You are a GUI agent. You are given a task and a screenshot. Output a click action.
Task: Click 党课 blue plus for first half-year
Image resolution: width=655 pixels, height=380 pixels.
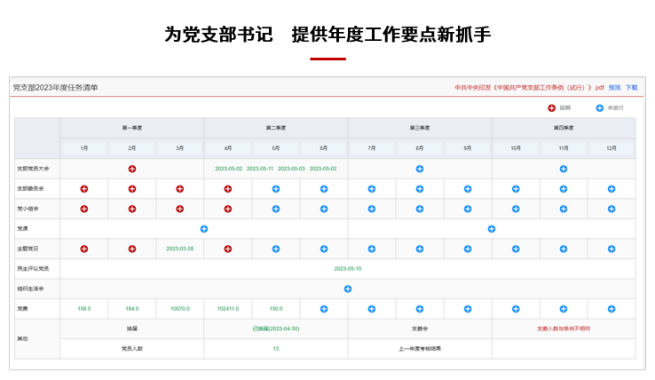pos(204,229)
